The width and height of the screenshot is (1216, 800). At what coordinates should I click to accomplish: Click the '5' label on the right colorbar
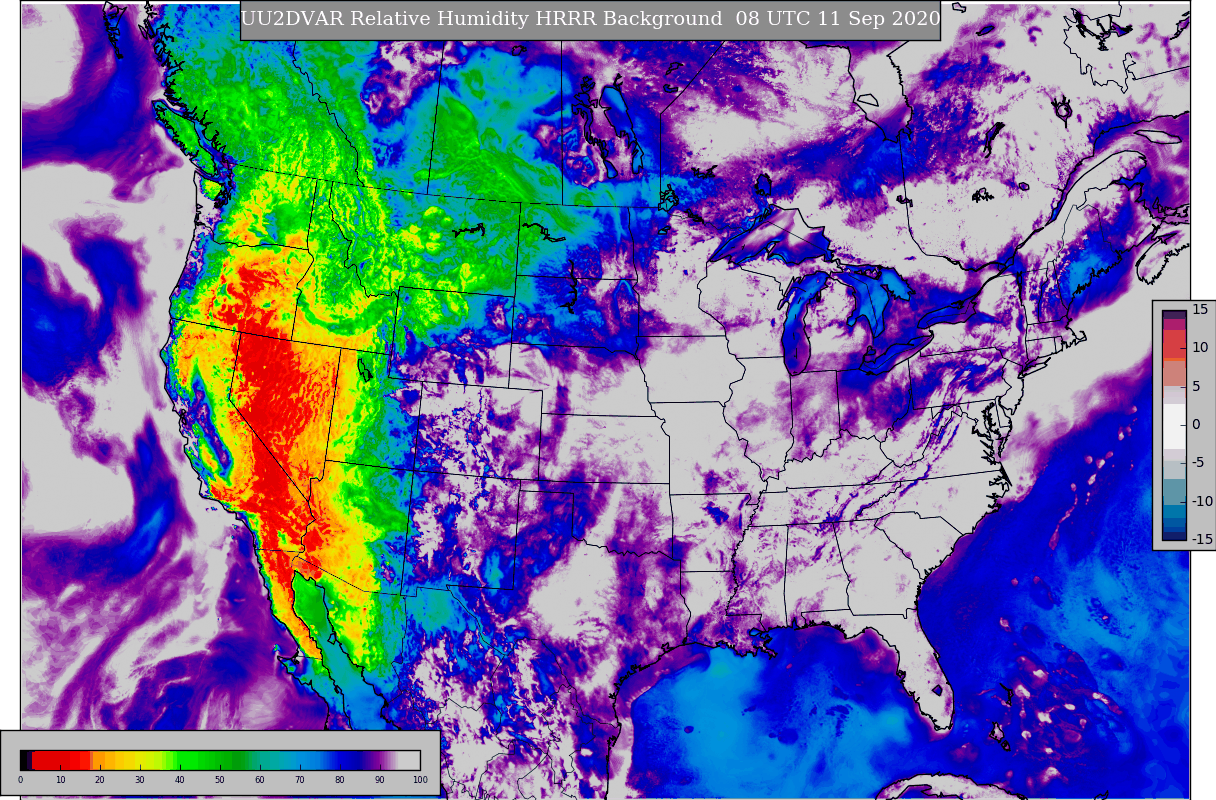point(1195,386)
